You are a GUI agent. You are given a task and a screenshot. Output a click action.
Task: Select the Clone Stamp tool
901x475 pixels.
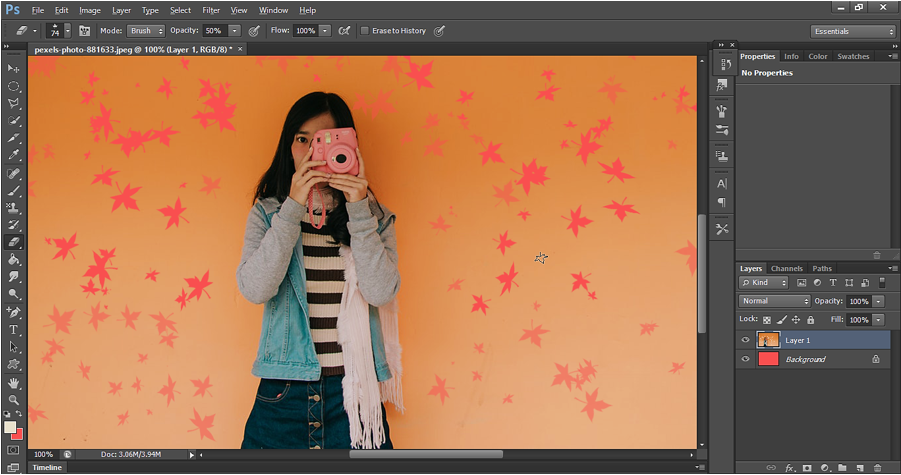pos(13,207)
